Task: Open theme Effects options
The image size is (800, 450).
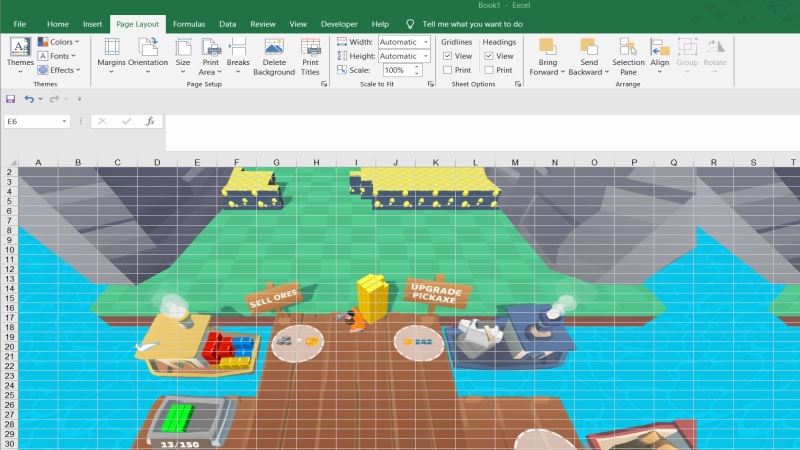Action: click(60, 70)
